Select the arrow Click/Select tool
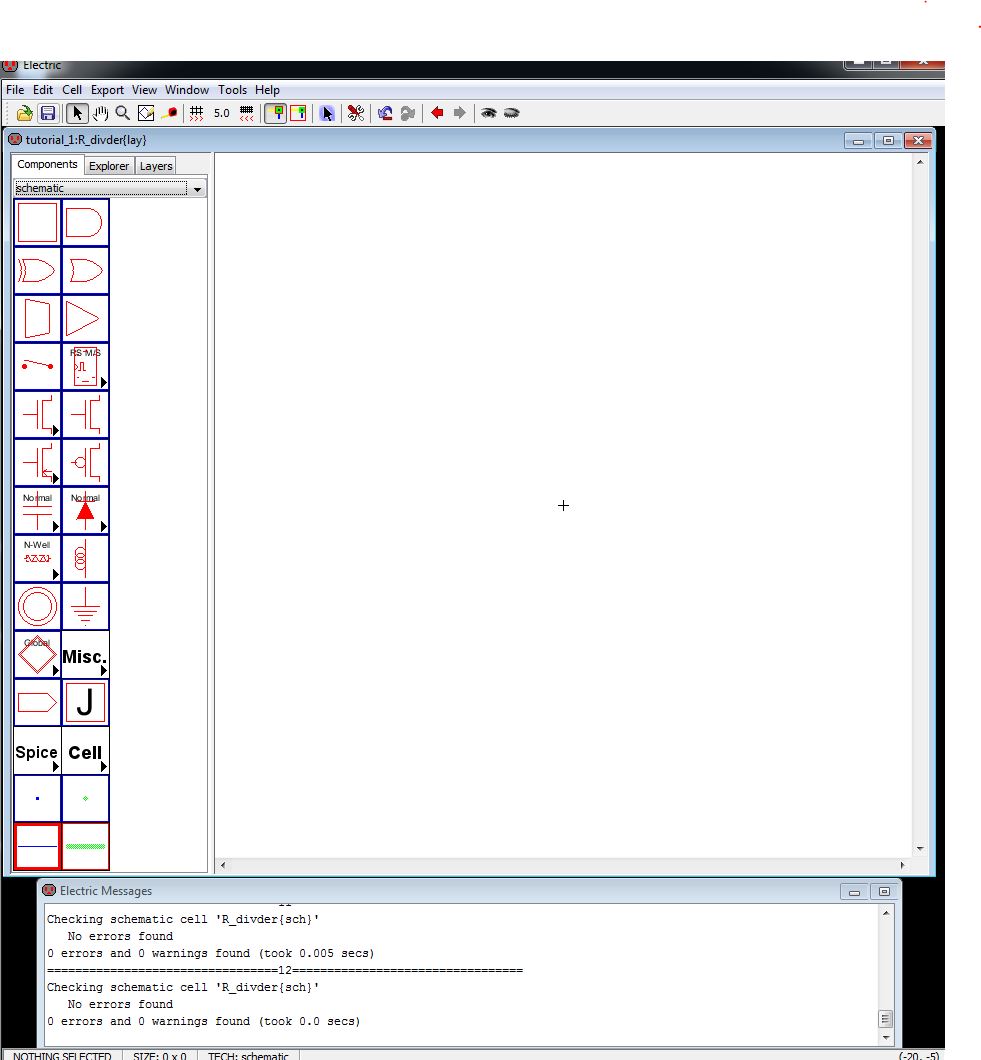Image resolution: width=981 pixels, height=1060 pixels. pos(77,113)
